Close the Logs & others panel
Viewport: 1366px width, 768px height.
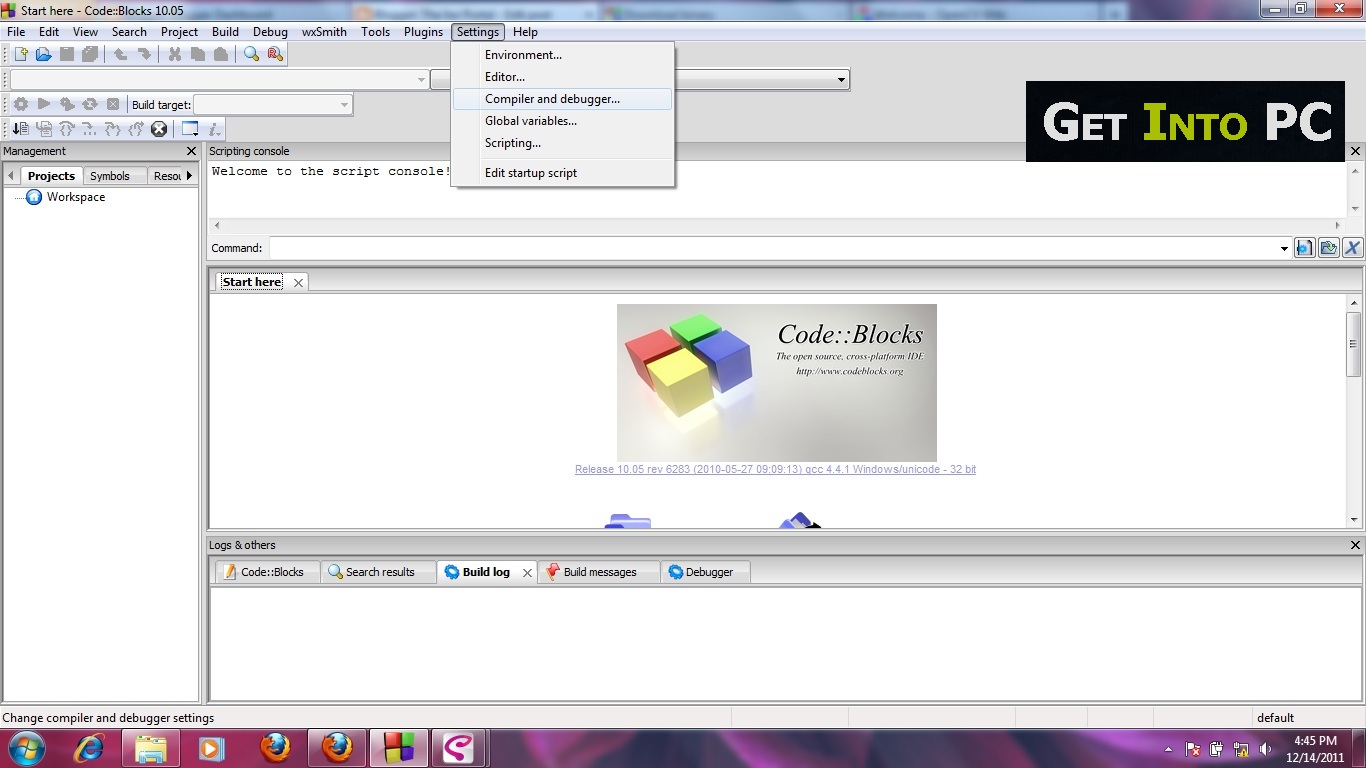click(x=1355, y=545)
